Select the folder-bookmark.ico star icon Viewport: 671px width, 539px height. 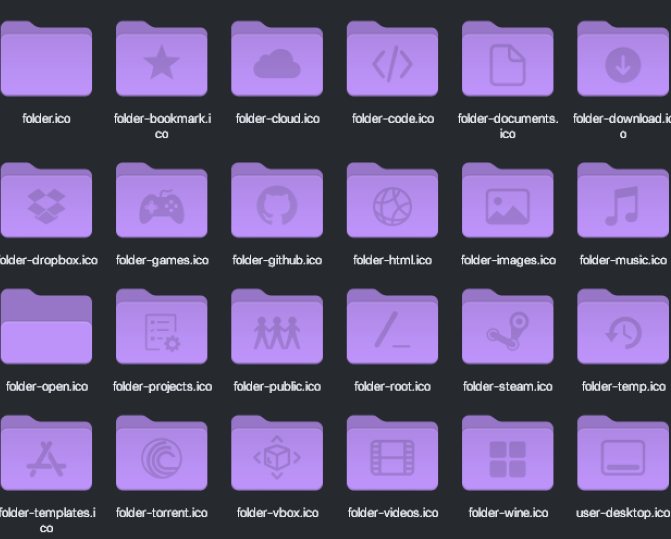tap(162, 64)
